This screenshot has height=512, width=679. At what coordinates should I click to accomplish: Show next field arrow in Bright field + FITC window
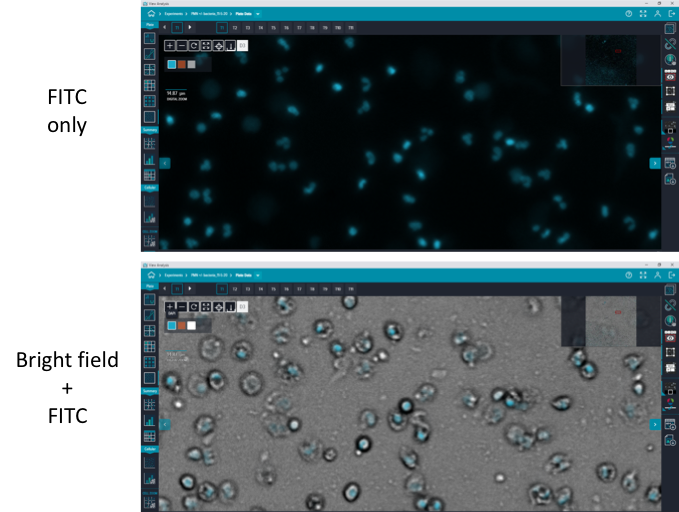coord(655,425)
